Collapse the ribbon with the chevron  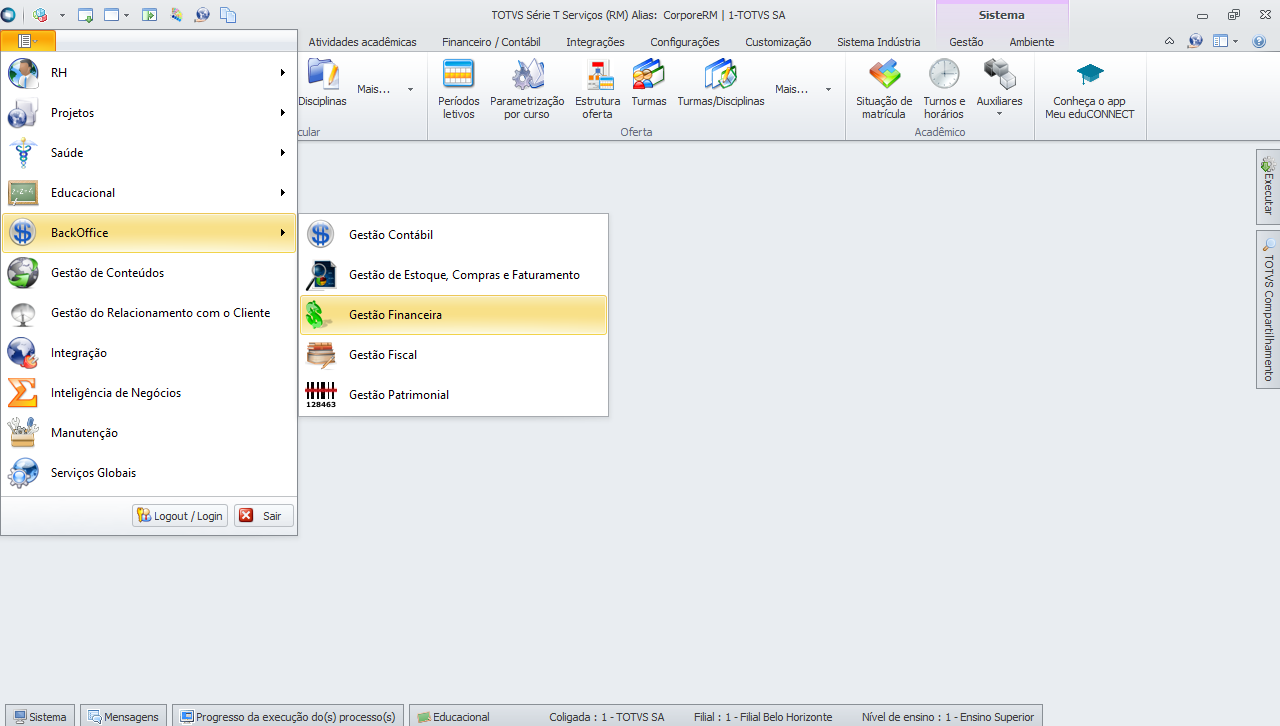pos(1169,41)
